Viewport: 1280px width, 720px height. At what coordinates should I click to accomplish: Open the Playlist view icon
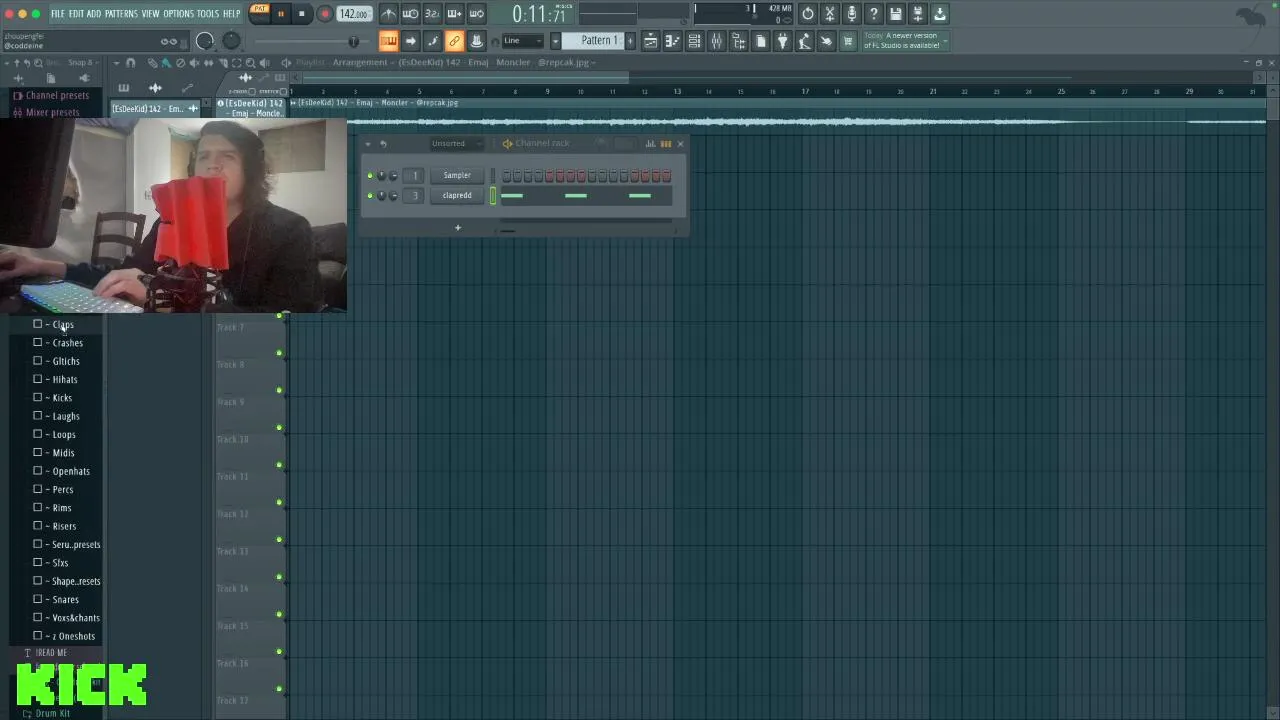(650, 41)
